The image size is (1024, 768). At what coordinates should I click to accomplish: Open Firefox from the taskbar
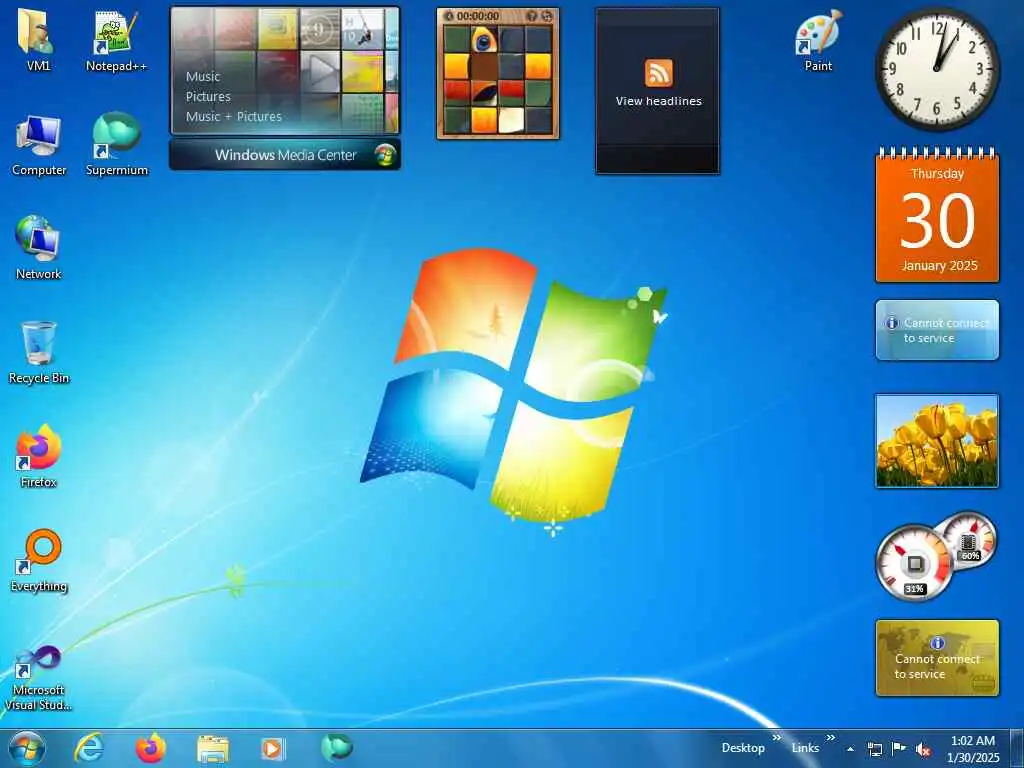pyautogui.click(x=151, y=748)
